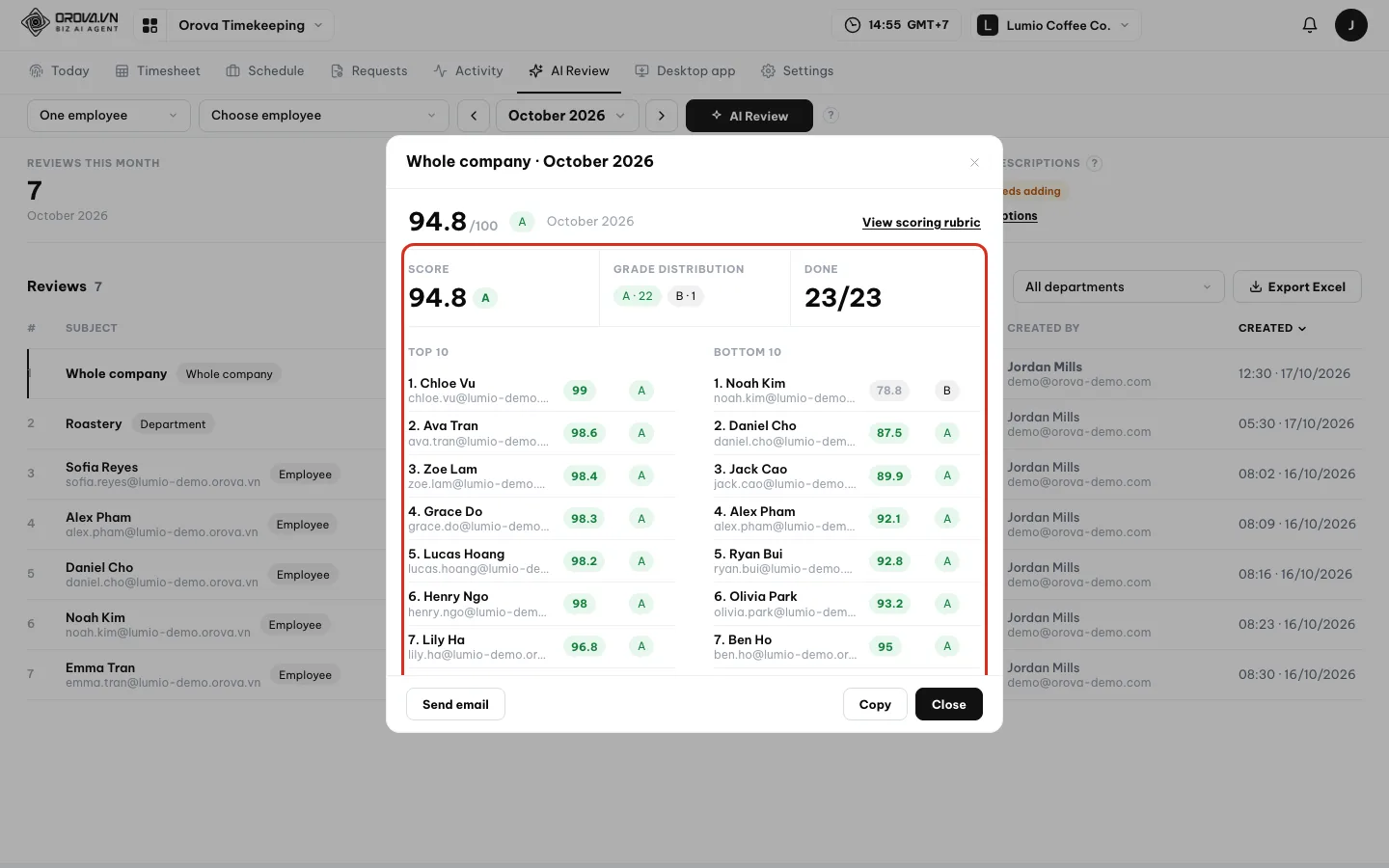The image size is (1389, 868).
Task: Close the Whole company dialog with the X
Action: (974, 162)
